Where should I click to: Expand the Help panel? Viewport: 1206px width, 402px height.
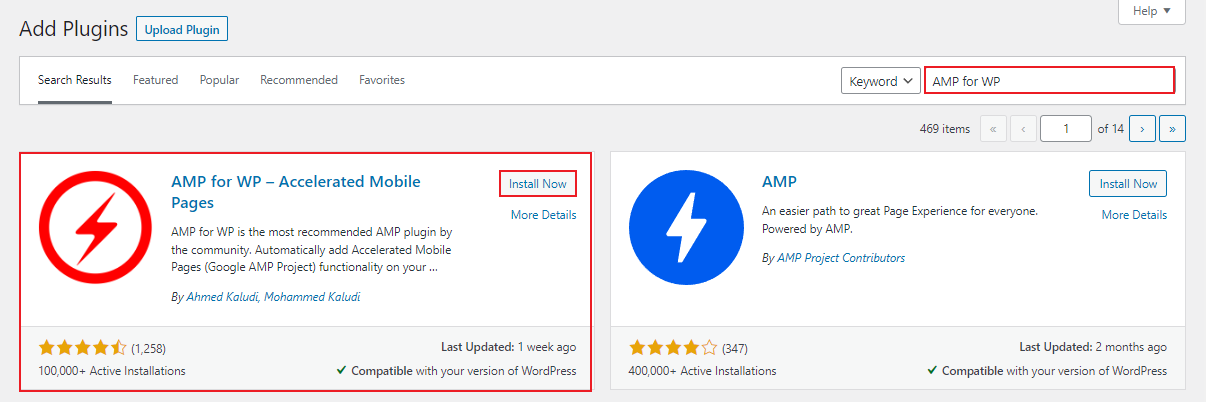point(1151,11)
